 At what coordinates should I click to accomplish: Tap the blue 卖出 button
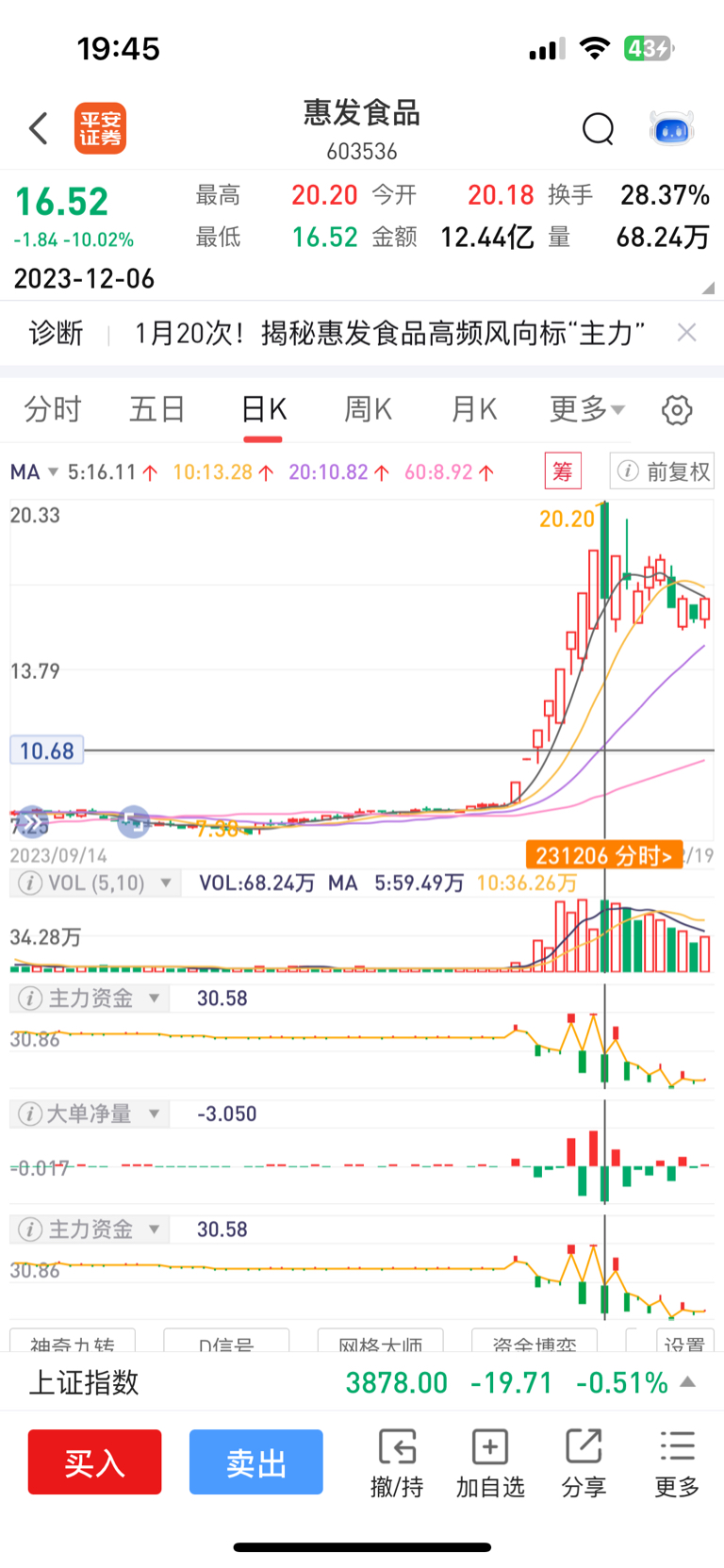(x=256, y=1461)
